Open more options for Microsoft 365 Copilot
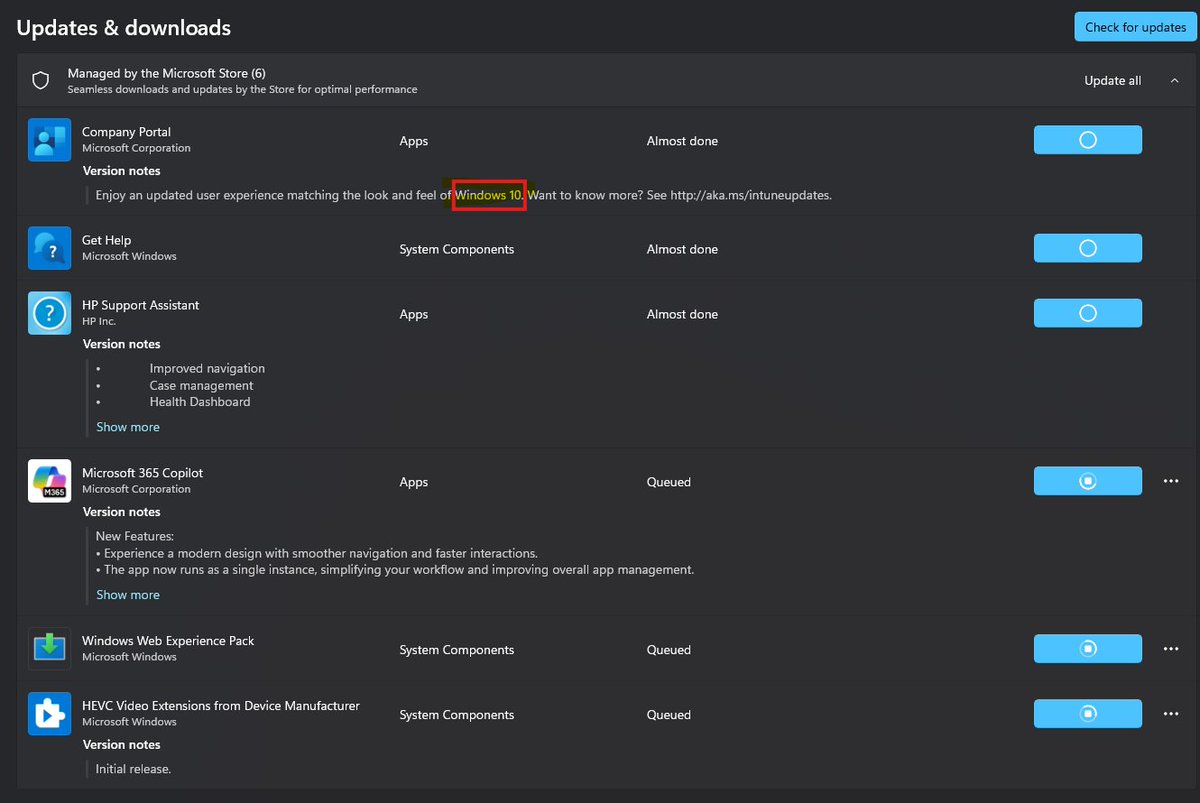This screenshot has height=803, width=1200. point(1171,481)
